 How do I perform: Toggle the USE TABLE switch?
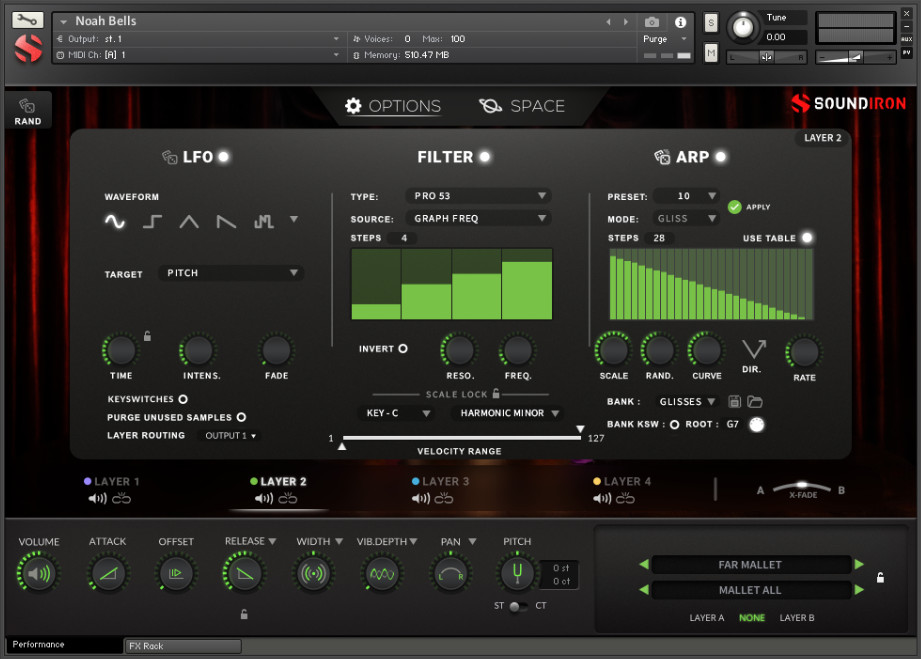tap(807, 238)
